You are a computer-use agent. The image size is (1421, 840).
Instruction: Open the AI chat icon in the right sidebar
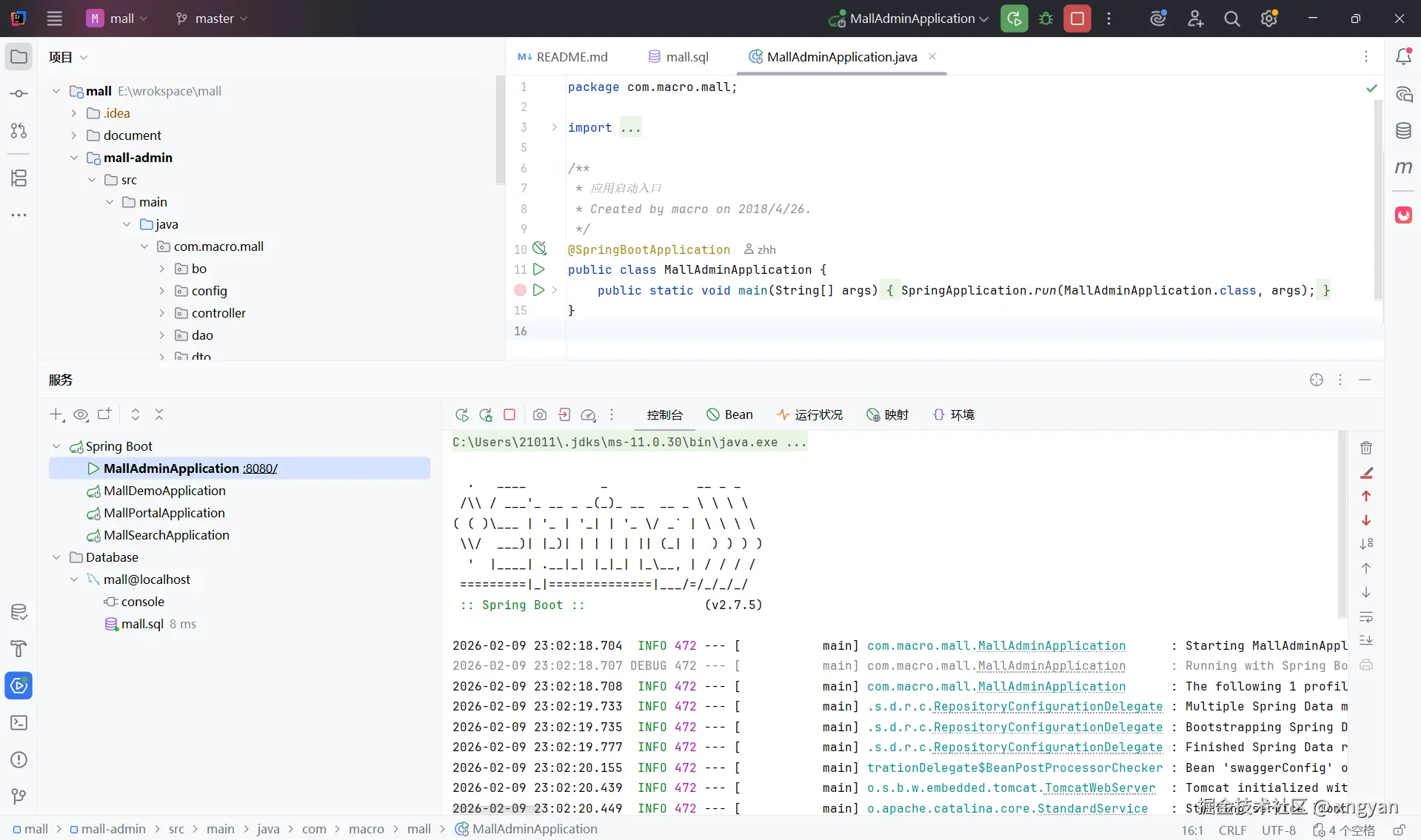click(1403, 94)
